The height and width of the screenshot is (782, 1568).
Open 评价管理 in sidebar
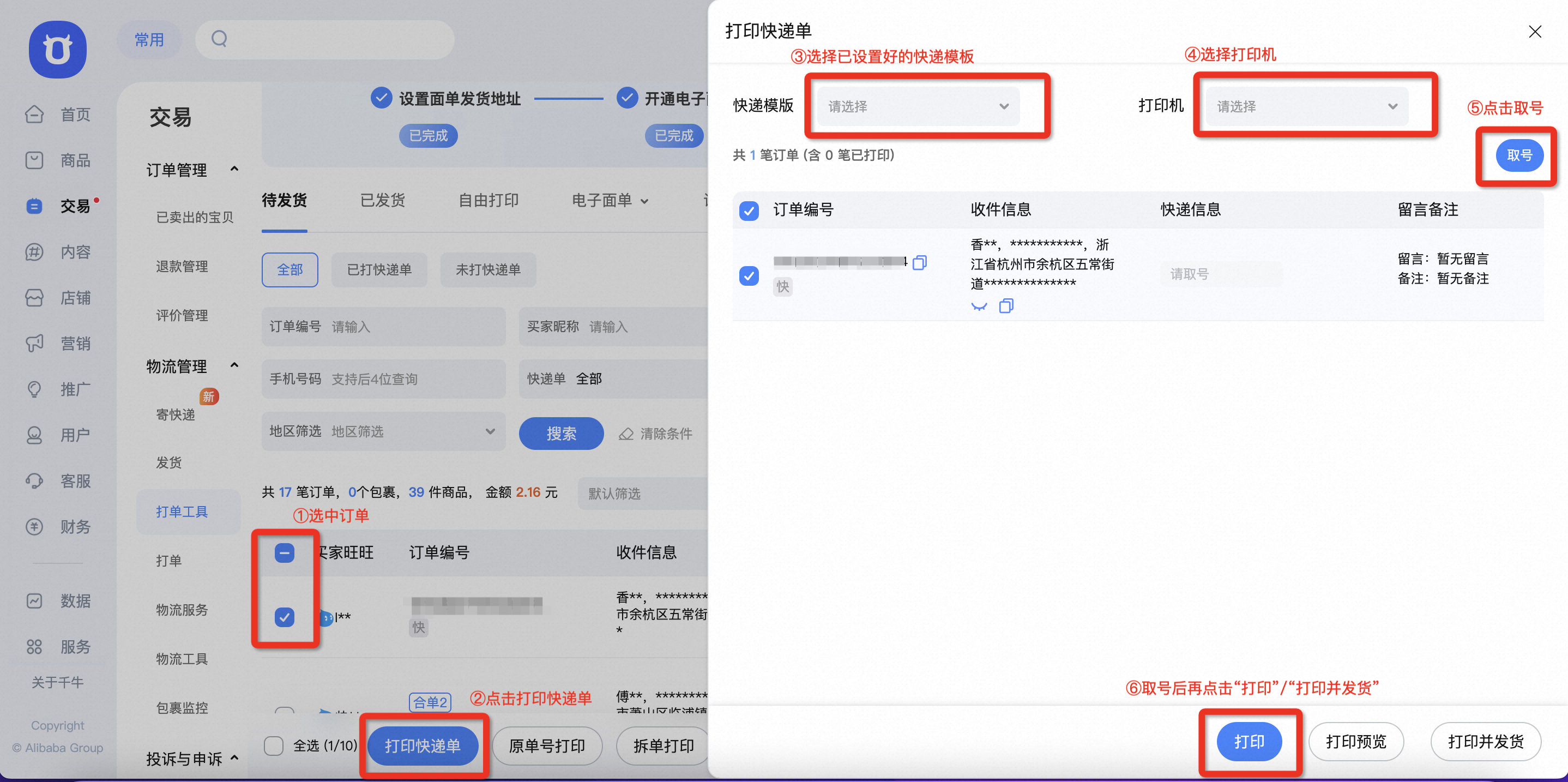tap(182, 316)
